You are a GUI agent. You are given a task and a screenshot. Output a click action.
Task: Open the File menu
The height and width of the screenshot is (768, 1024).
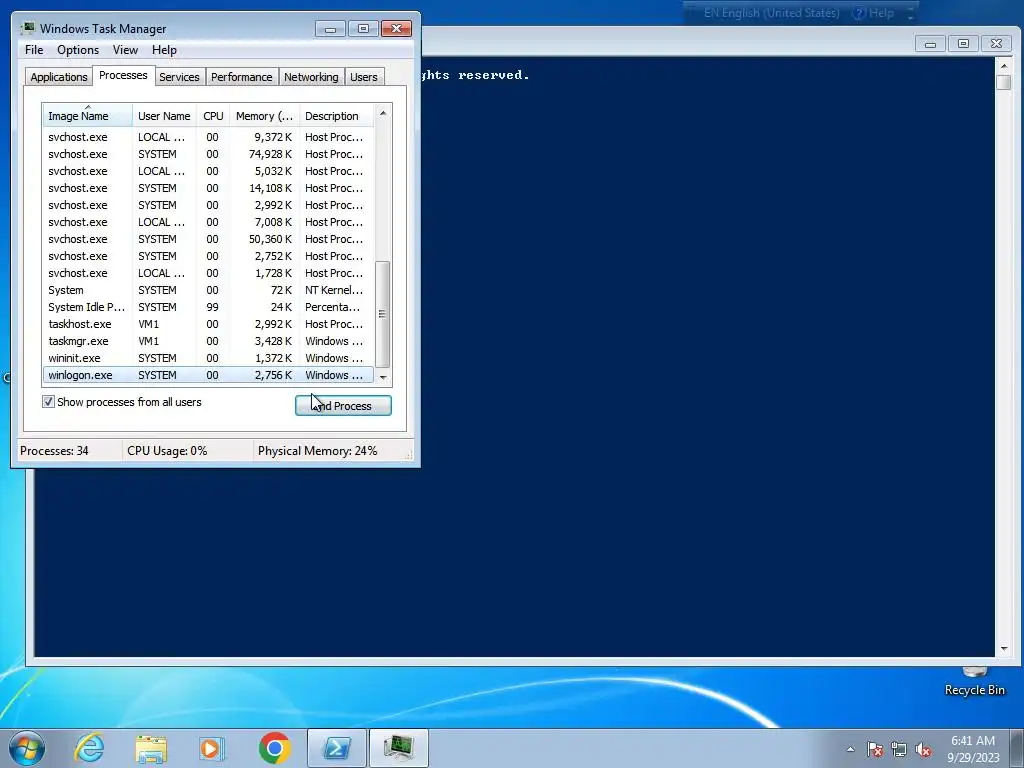(34, 50)
